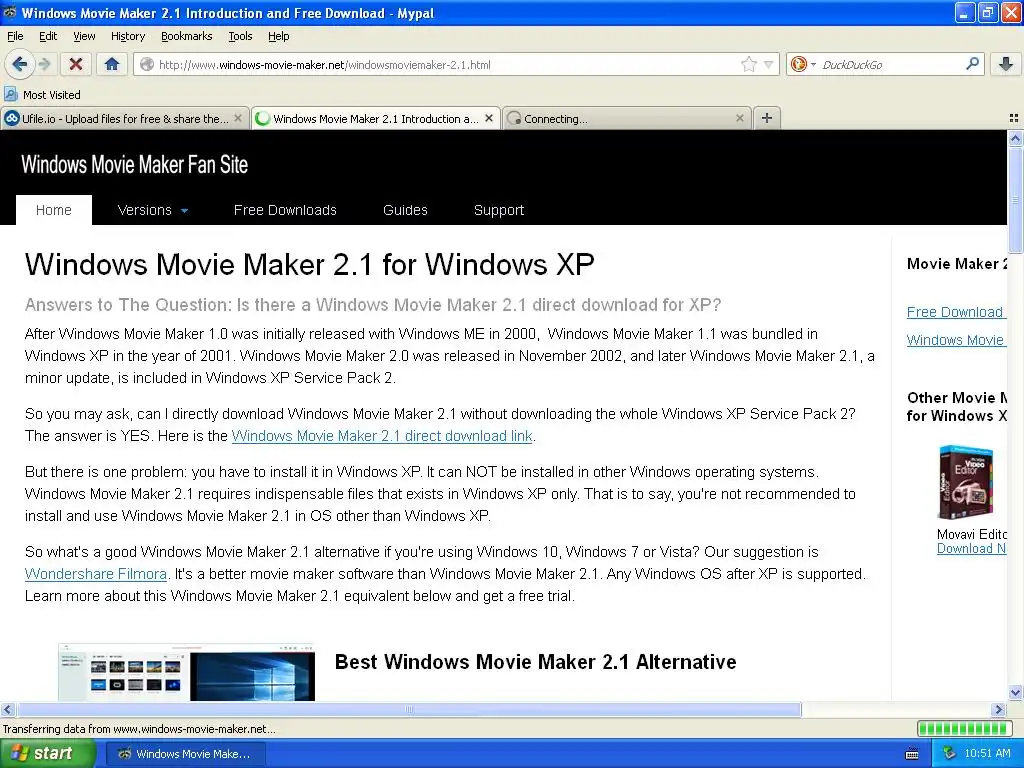Open the Bookmarks menu

coord(187,36)
